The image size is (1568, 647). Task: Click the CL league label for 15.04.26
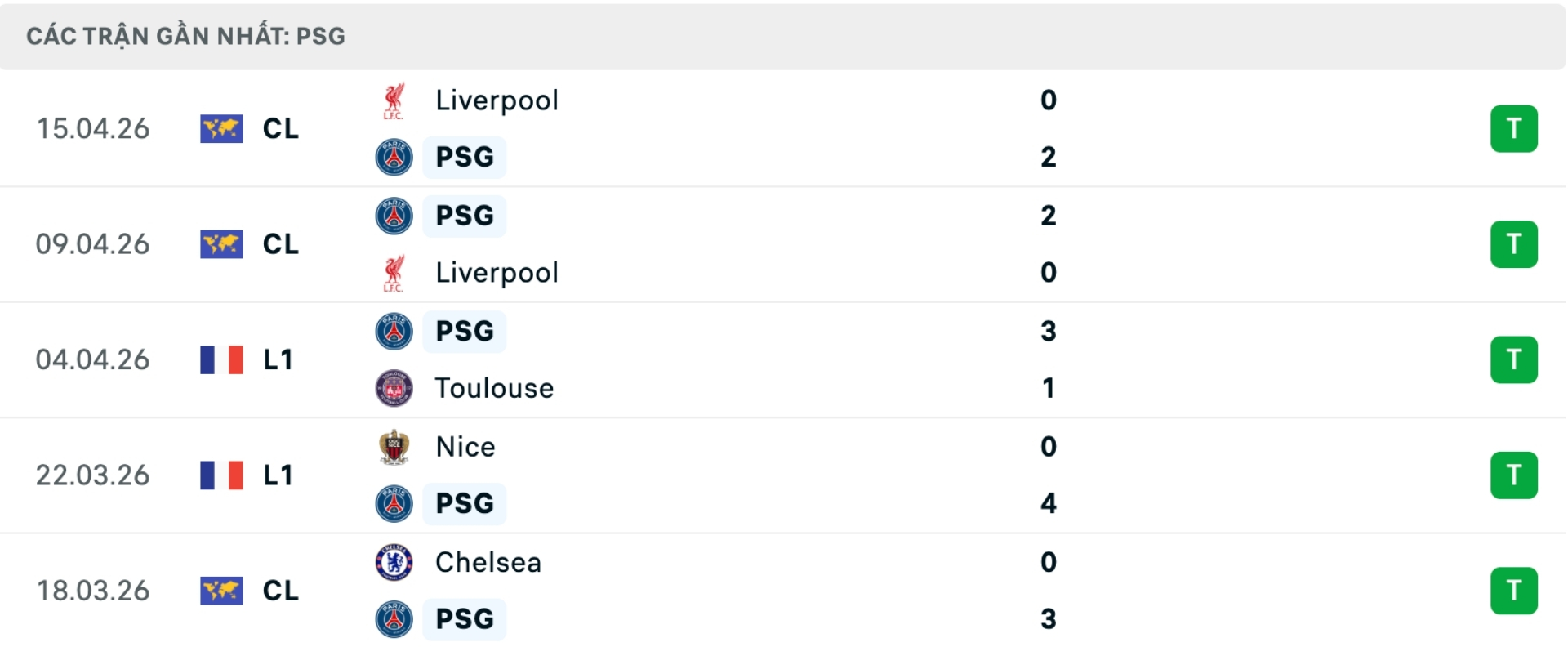click(x=281, y=129)
